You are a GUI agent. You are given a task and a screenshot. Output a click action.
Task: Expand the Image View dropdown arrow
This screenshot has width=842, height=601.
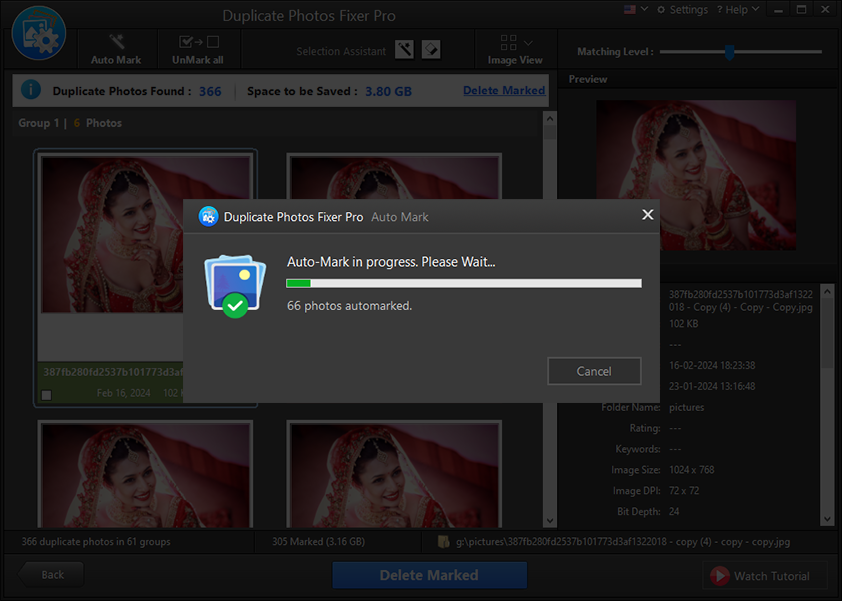pyautogui.click(x=528, y=43)
